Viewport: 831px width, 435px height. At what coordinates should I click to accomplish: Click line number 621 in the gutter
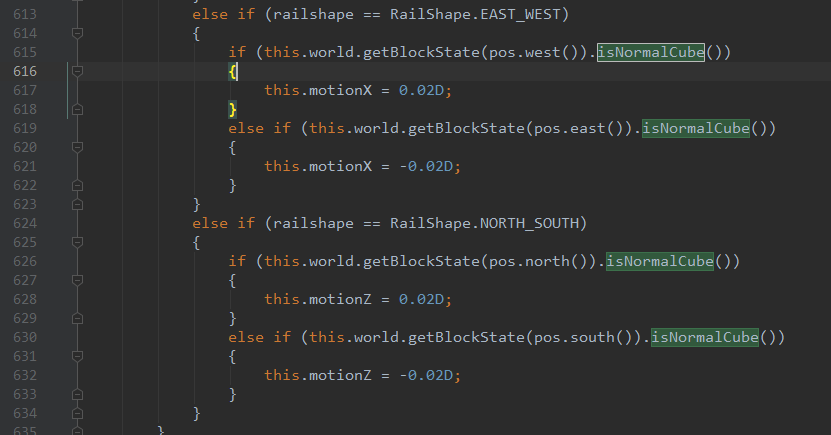coord(25,166)
